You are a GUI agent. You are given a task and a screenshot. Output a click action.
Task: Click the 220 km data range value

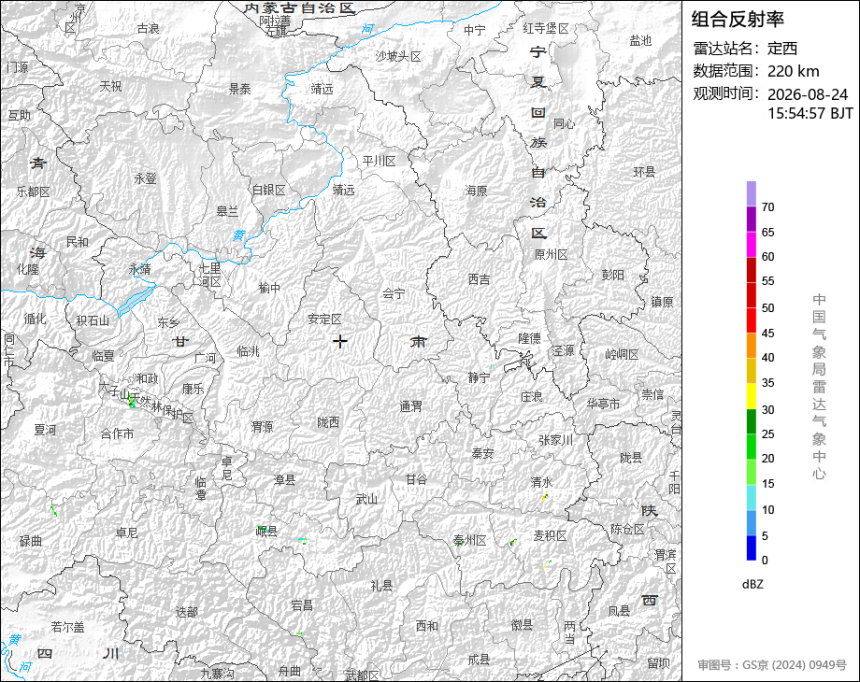coord(793,71)
